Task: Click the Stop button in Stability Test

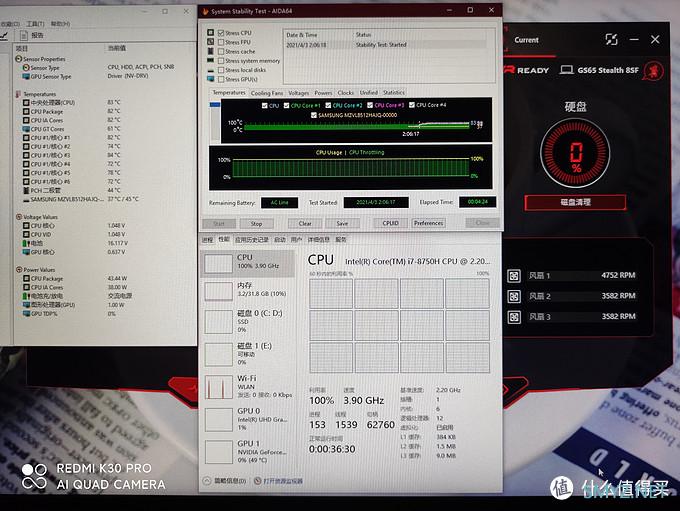Action: [x=256, y=224]
